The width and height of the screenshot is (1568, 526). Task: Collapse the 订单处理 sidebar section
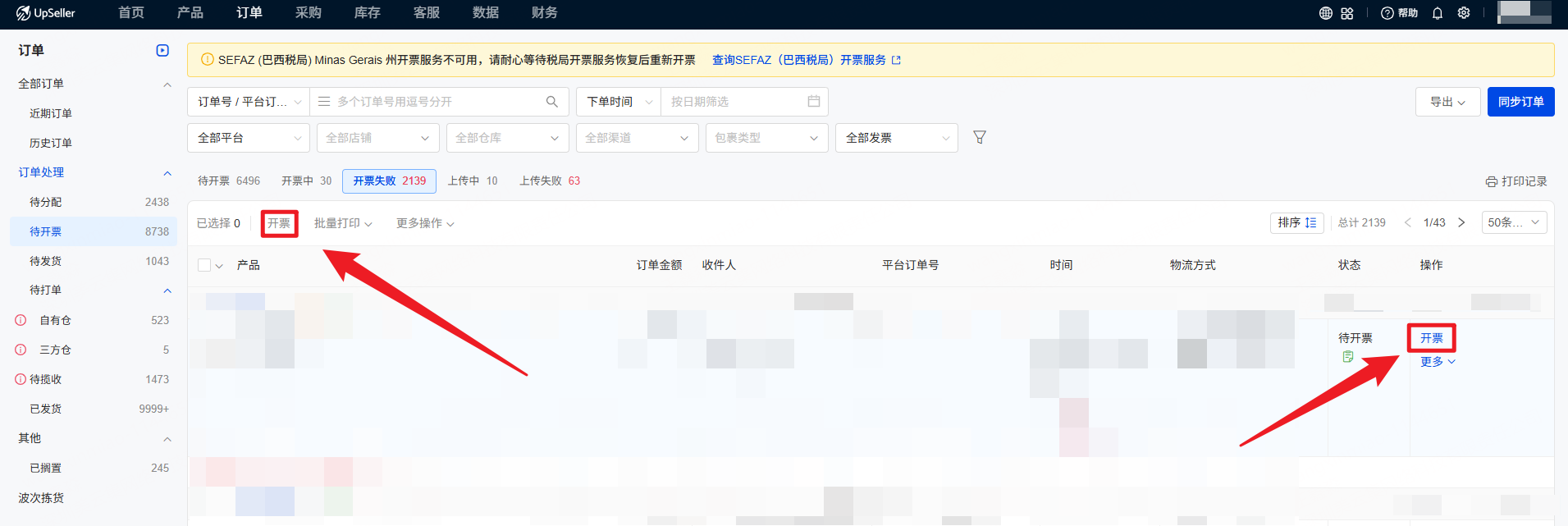[x=167, y=172]
